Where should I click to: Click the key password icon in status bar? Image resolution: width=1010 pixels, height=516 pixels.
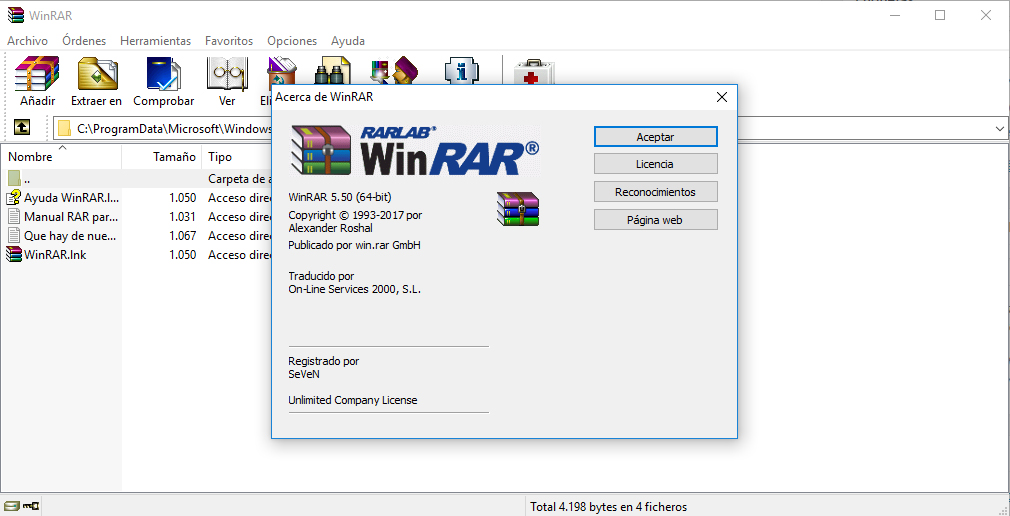click(30, 506)
